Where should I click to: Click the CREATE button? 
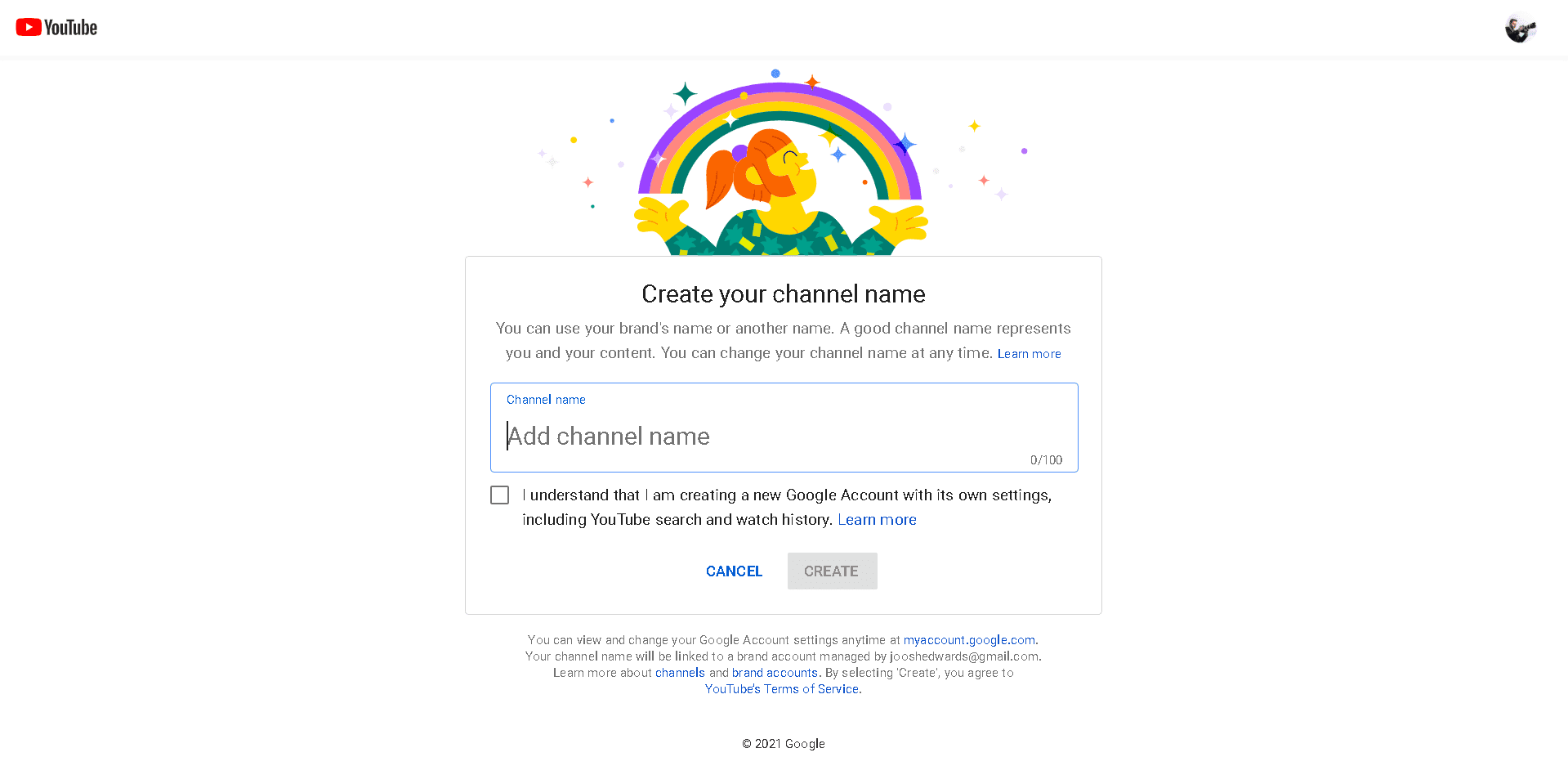[x=831, y=571]
